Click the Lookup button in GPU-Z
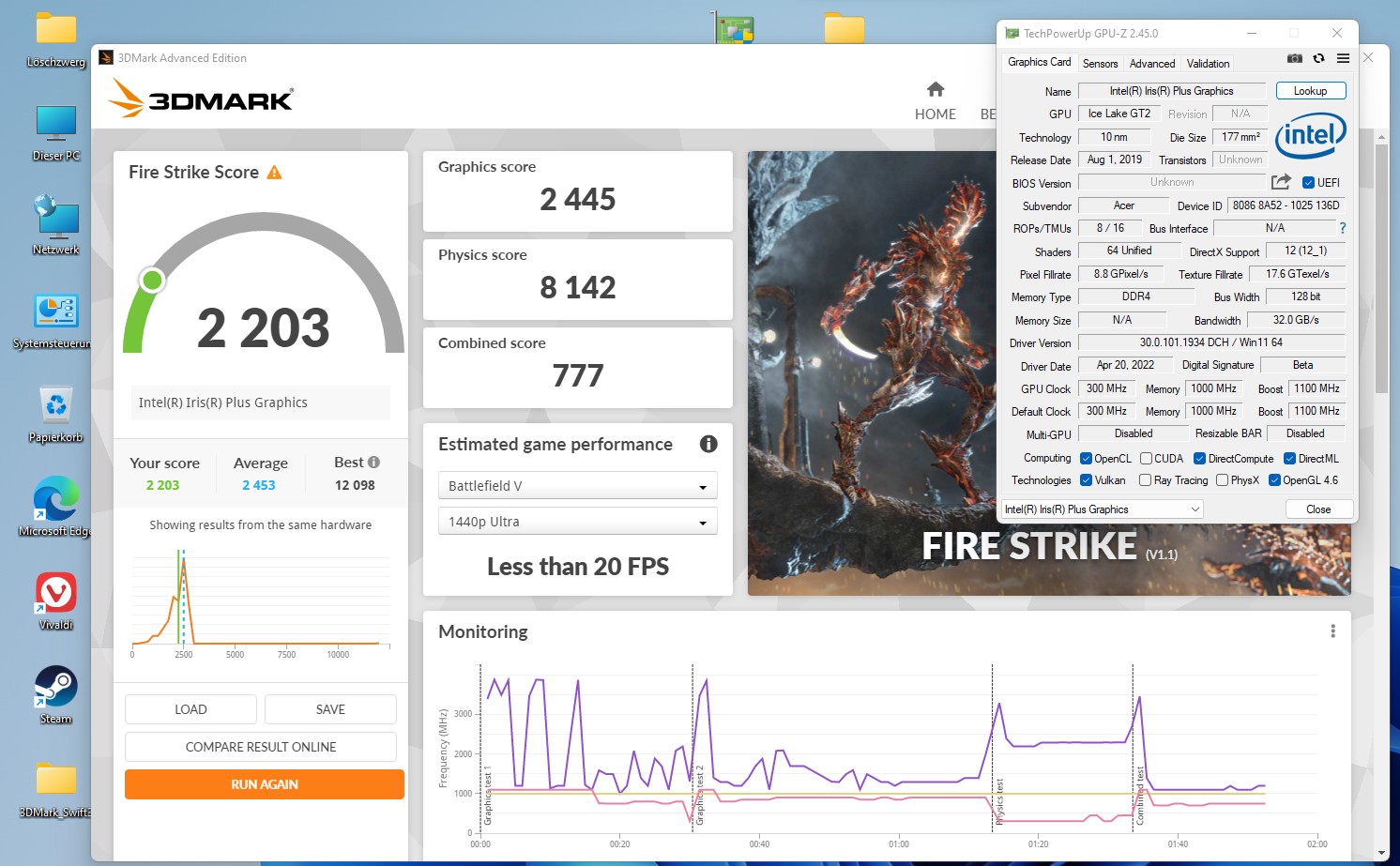The height and width of the screenshot is (866, 1400). (1311, 91)
